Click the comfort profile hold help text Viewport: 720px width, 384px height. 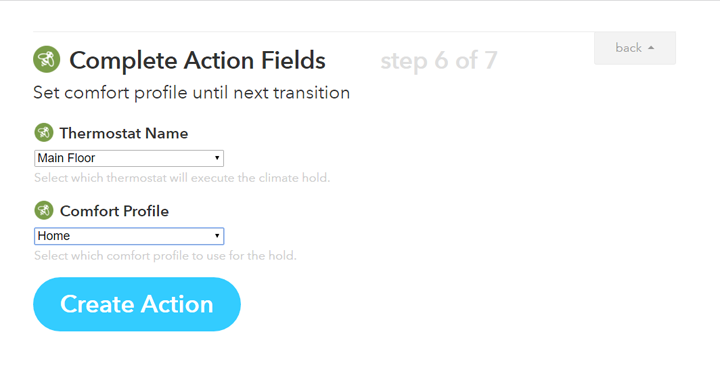click(x=165, y=255)
